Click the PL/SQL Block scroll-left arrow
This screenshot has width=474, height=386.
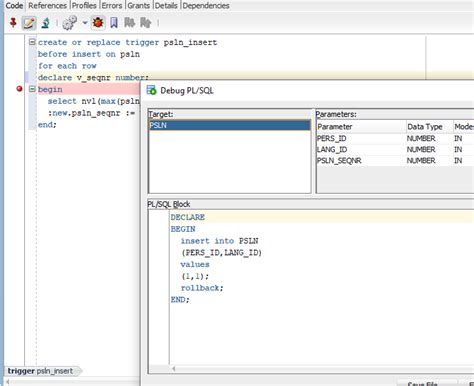coord(174,369)
